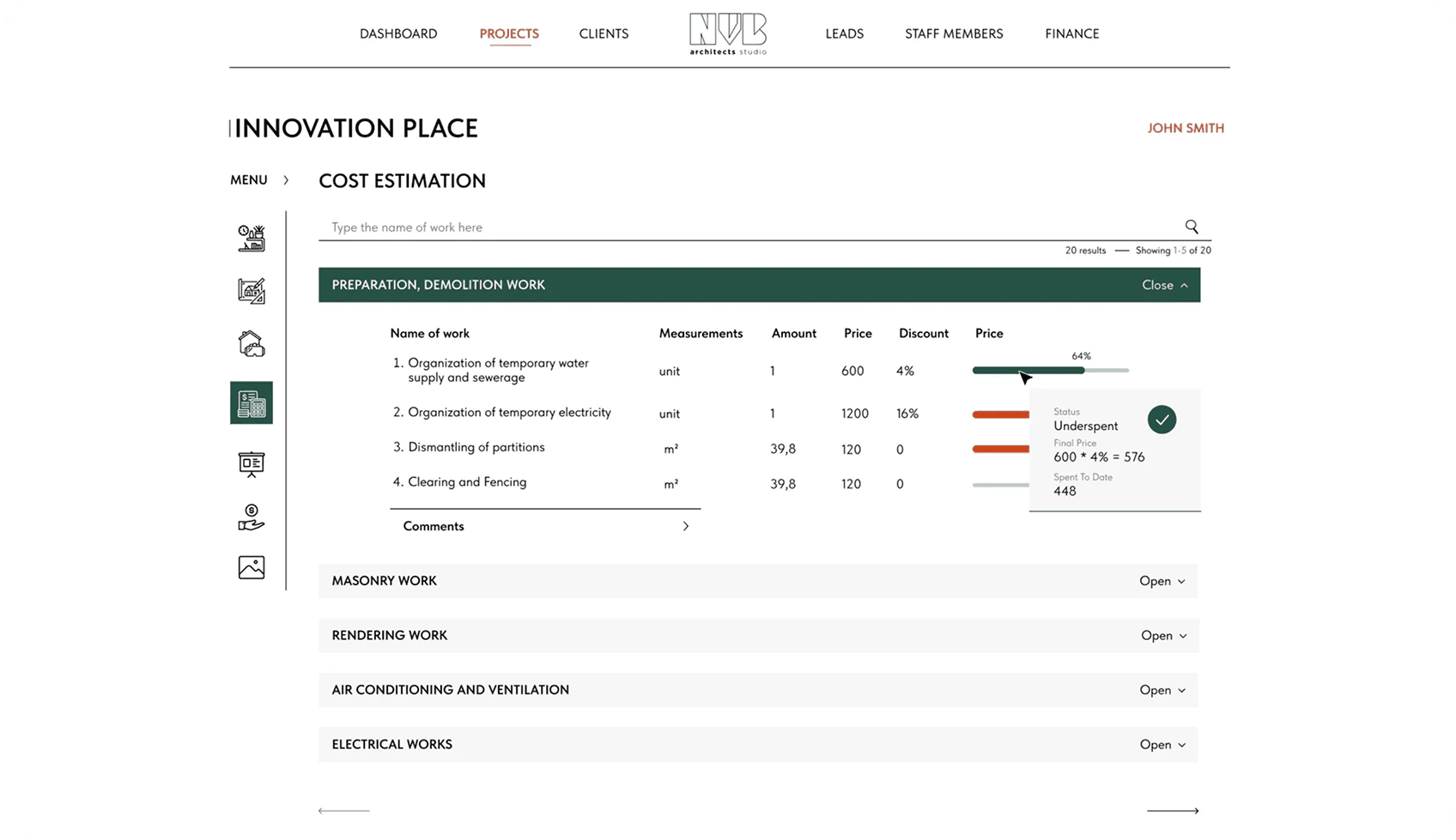This screenshot has height=840, width=1456.
Task: Open the image gallery sidebar icon
Action: tap(252, 567)
